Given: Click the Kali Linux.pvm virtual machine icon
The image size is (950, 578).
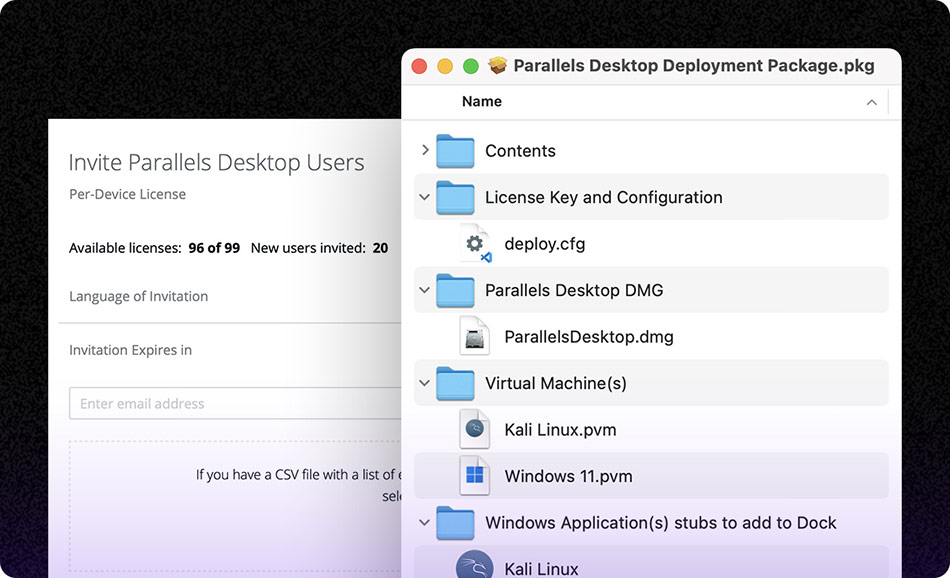Looking at the screenshot, I should tap(473, 429).
